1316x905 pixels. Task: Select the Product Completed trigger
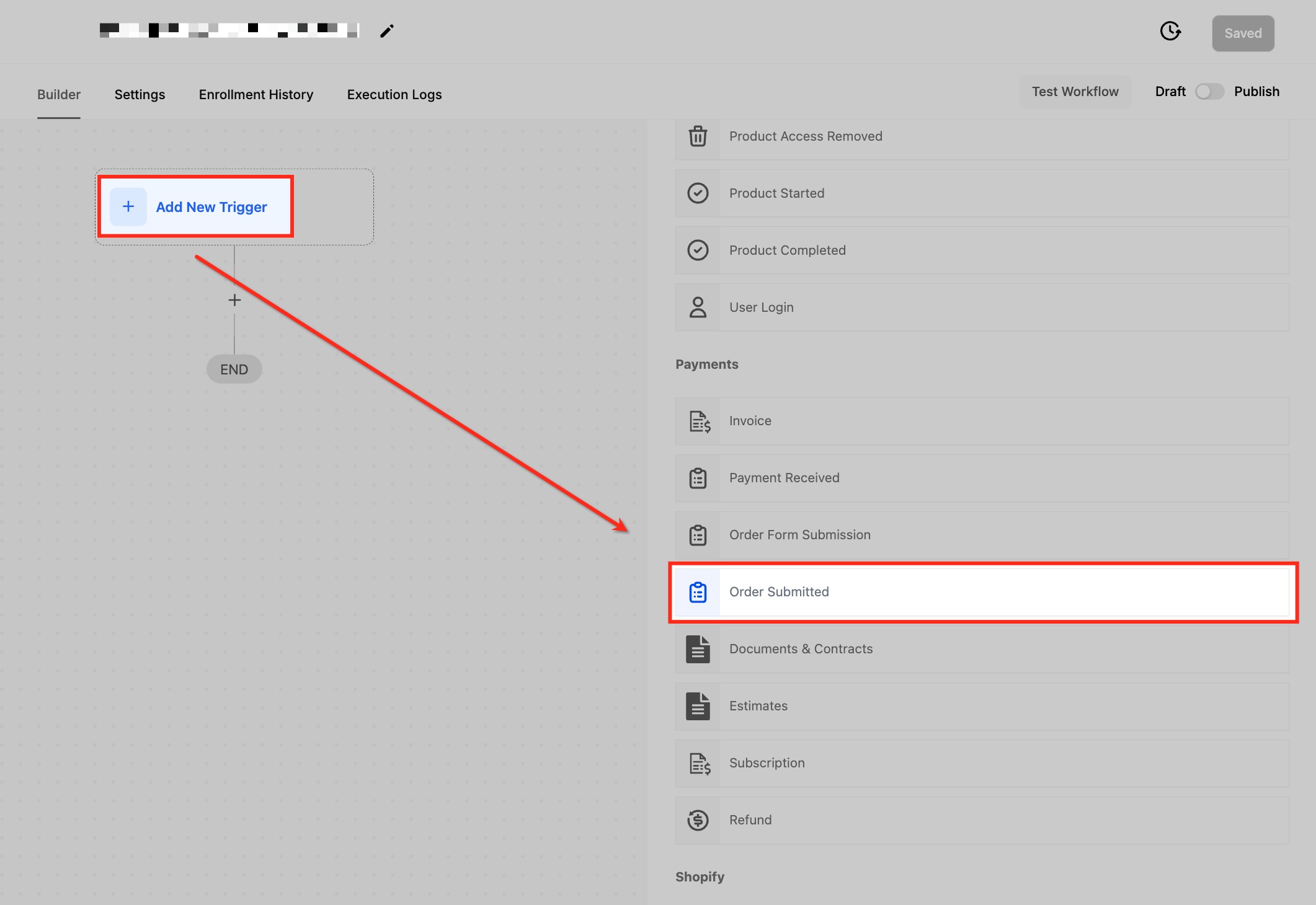click(x=787, y=250)
